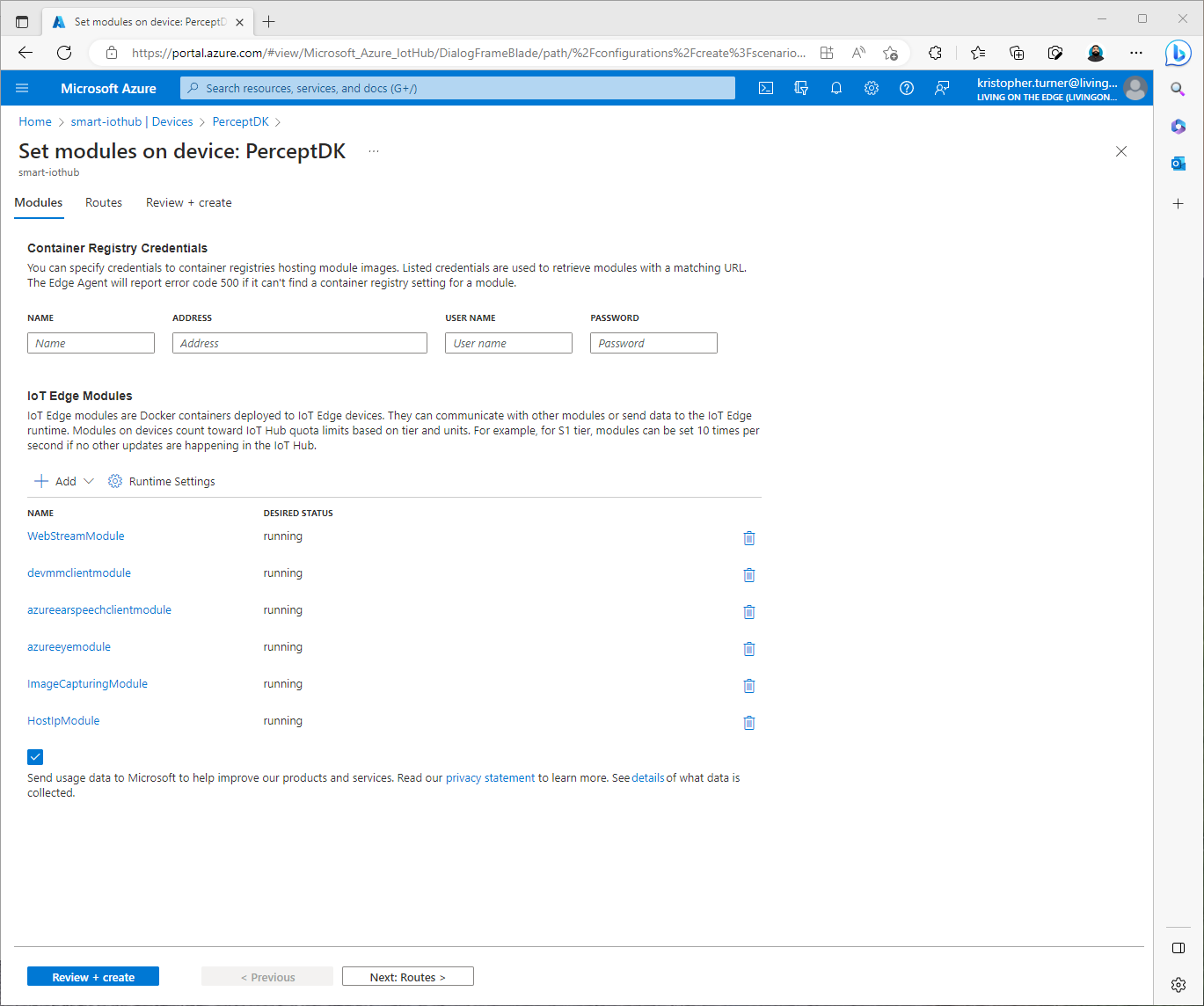Delete the HostIpModule entry

(749, 723)
